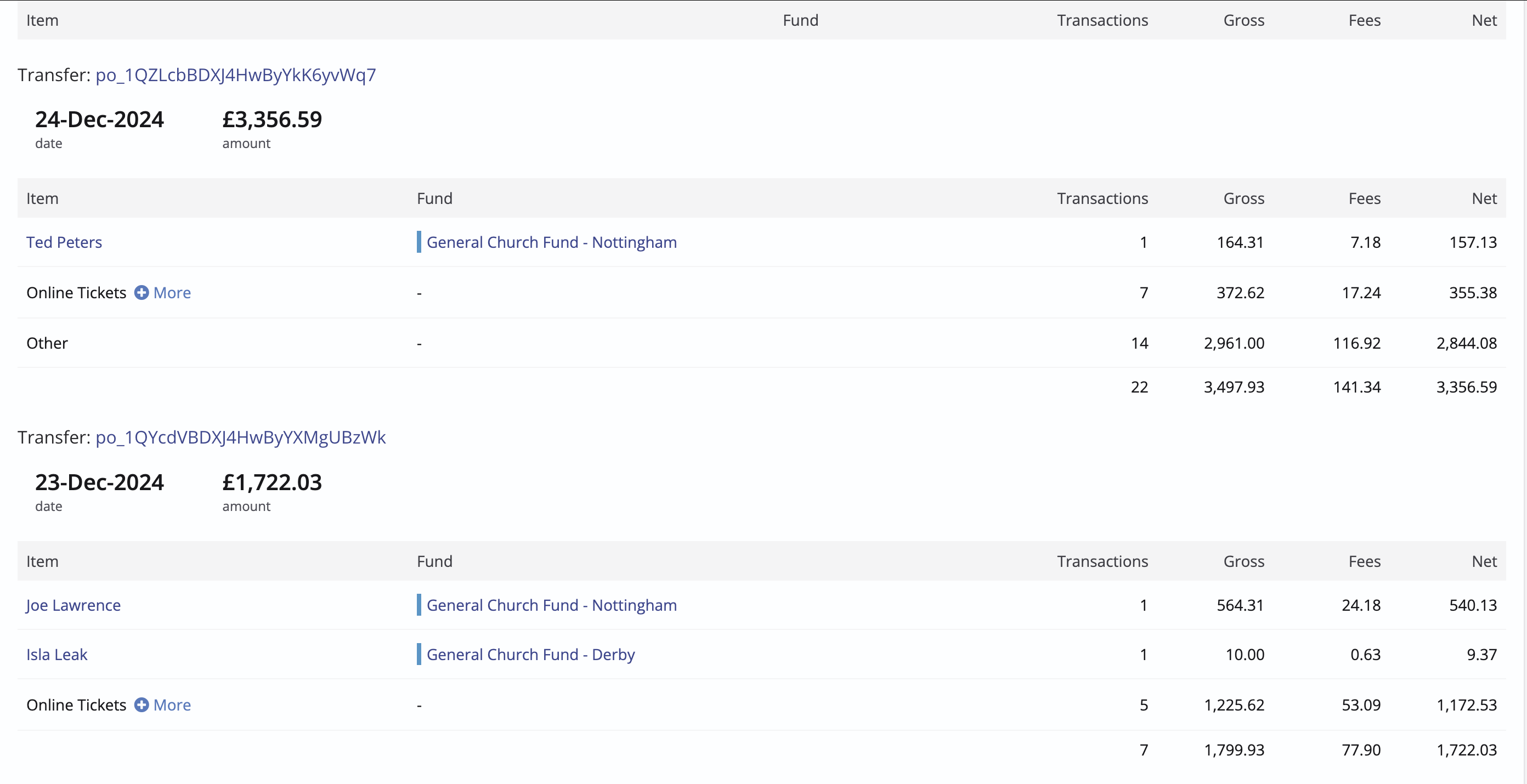
Task: Click Fees column header in 23-Dec transfer table
Action: 1365,561
